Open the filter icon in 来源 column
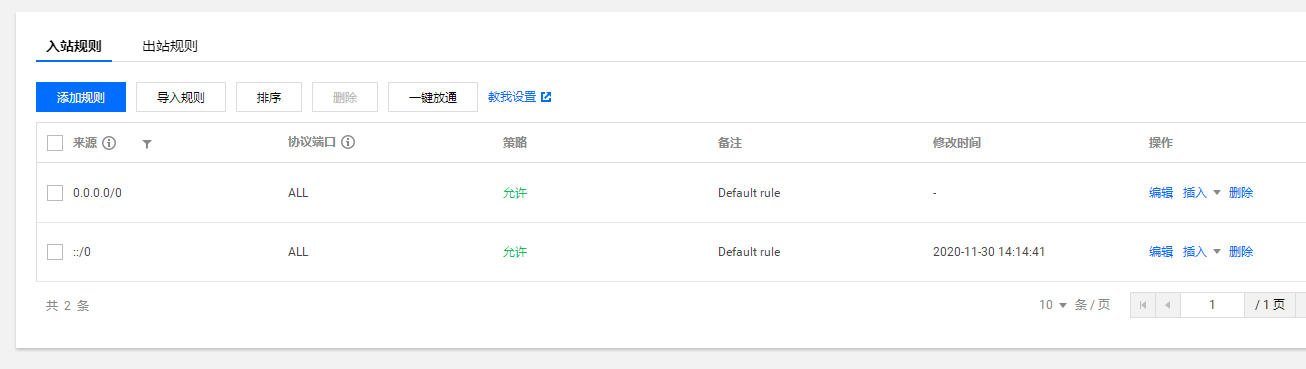Viewport: 1306px width, 369px height. pos(147,144)
